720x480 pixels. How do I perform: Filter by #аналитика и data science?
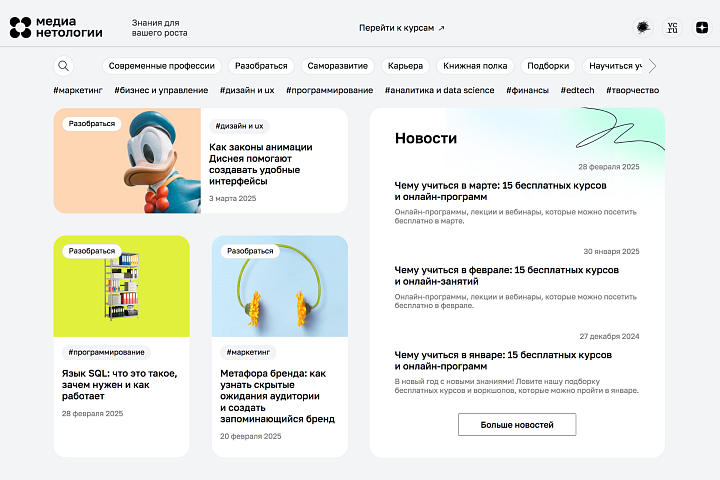(439, 90)
